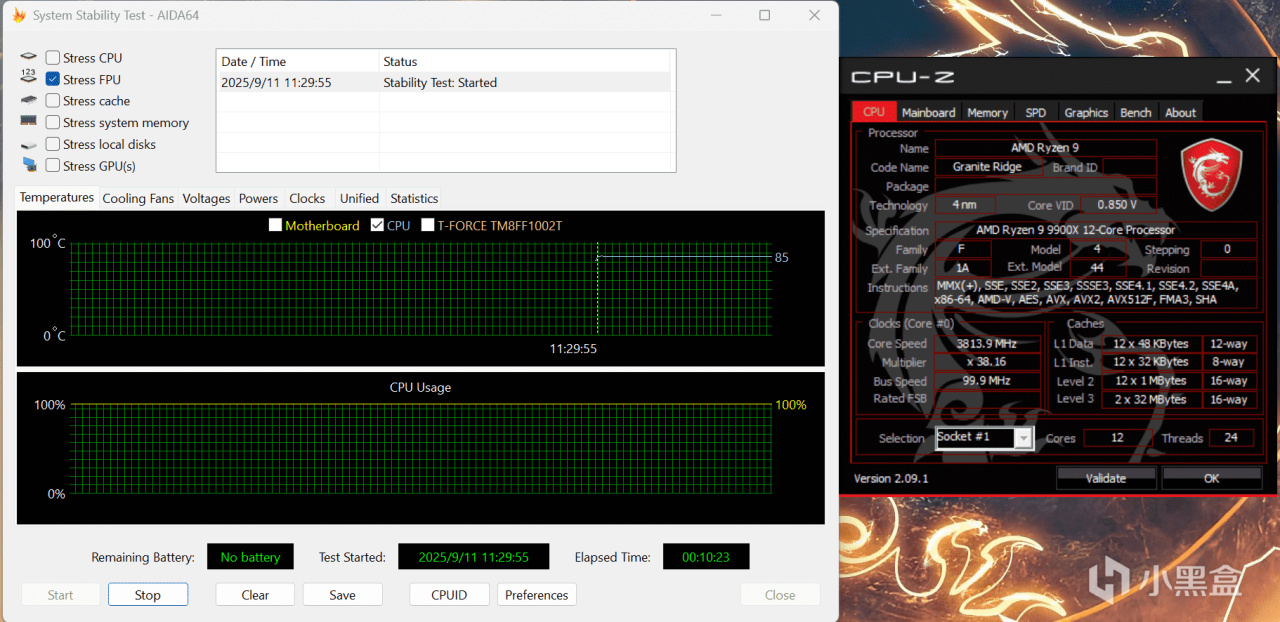Click the Specification field in CPU-Z
Screen dimensions: 1280x622
[x=1096, y=230]
